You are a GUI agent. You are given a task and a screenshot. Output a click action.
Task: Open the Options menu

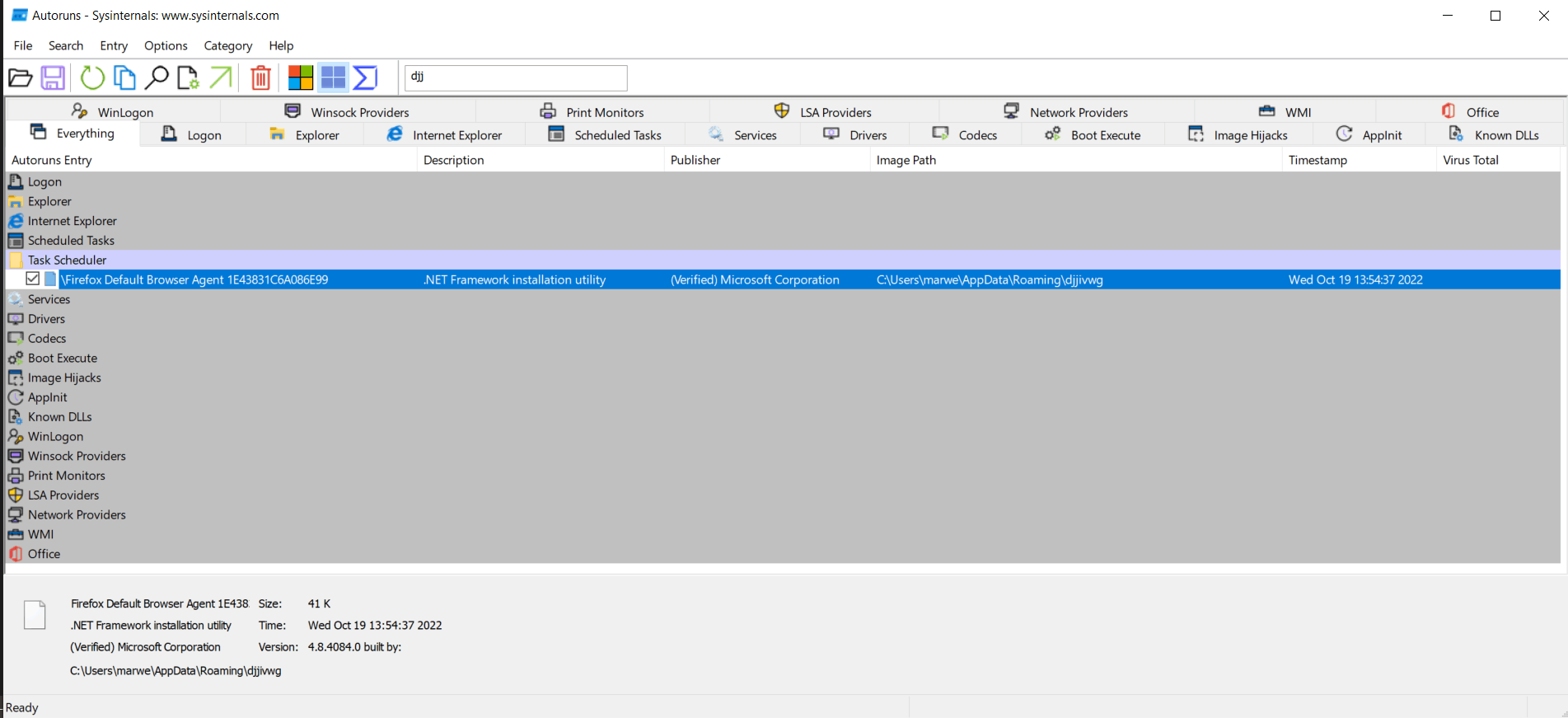[x=166, y=45]
